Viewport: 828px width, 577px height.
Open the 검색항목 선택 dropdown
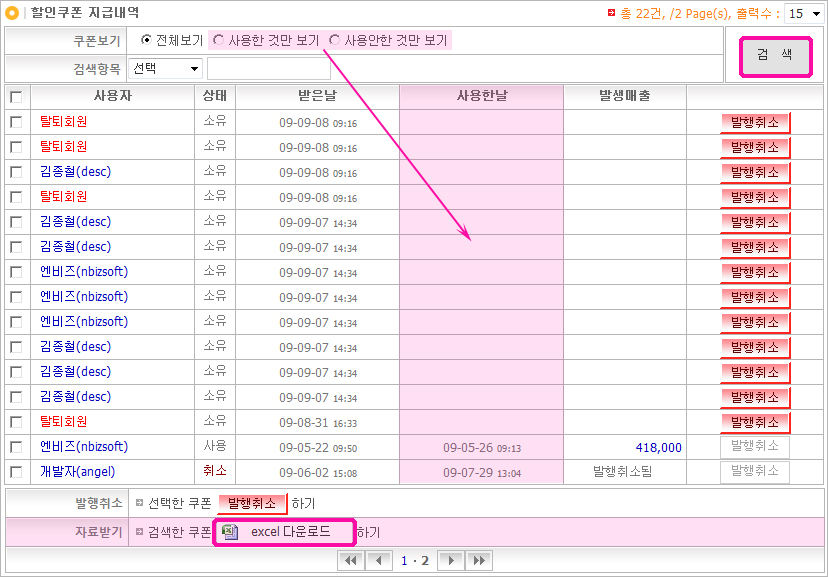166,69
